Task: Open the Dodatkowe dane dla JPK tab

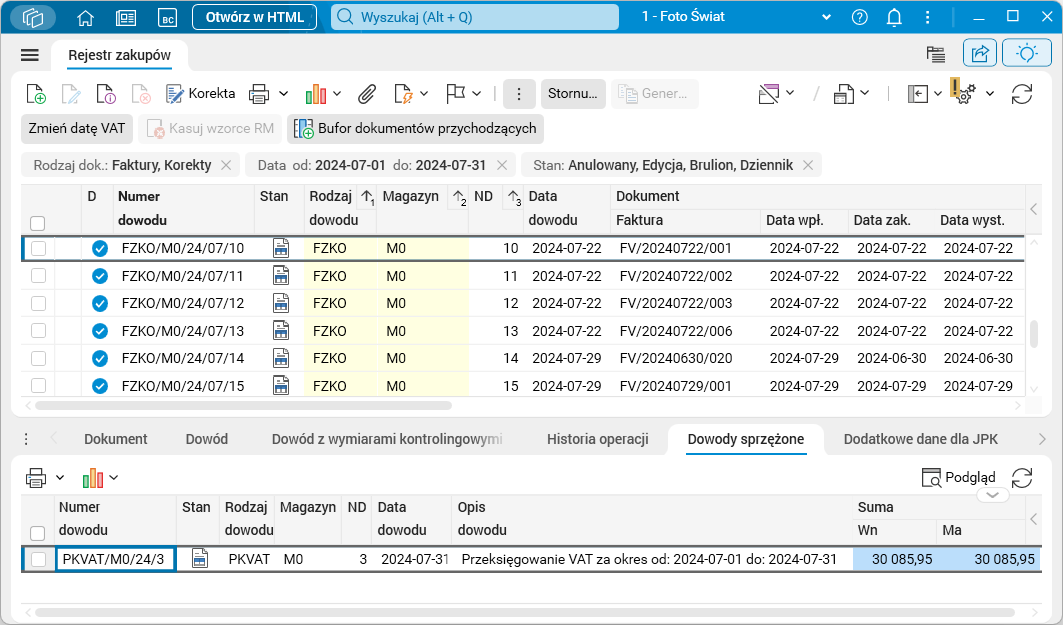Action: click(920, 439)
